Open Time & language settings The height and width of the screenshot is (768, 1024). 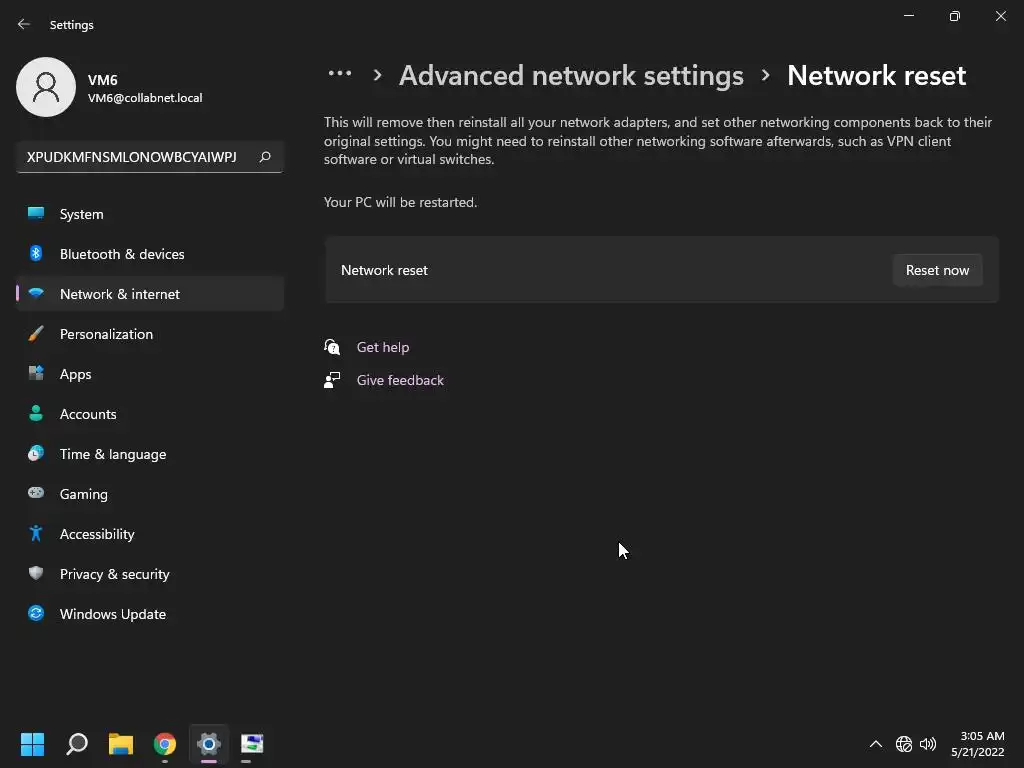pos(113,454)
